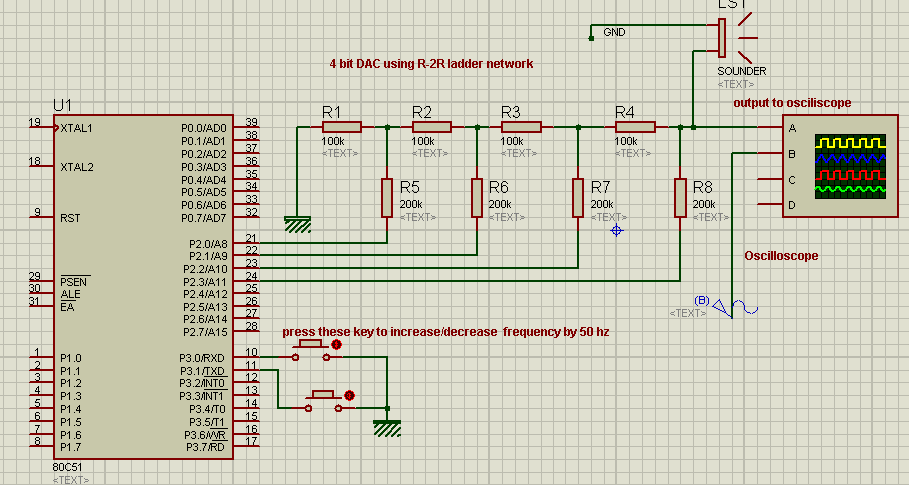Toggle red actuator of lower push button
The height and width of the screenshot is (485, 909).
click(x=349, y=395)
